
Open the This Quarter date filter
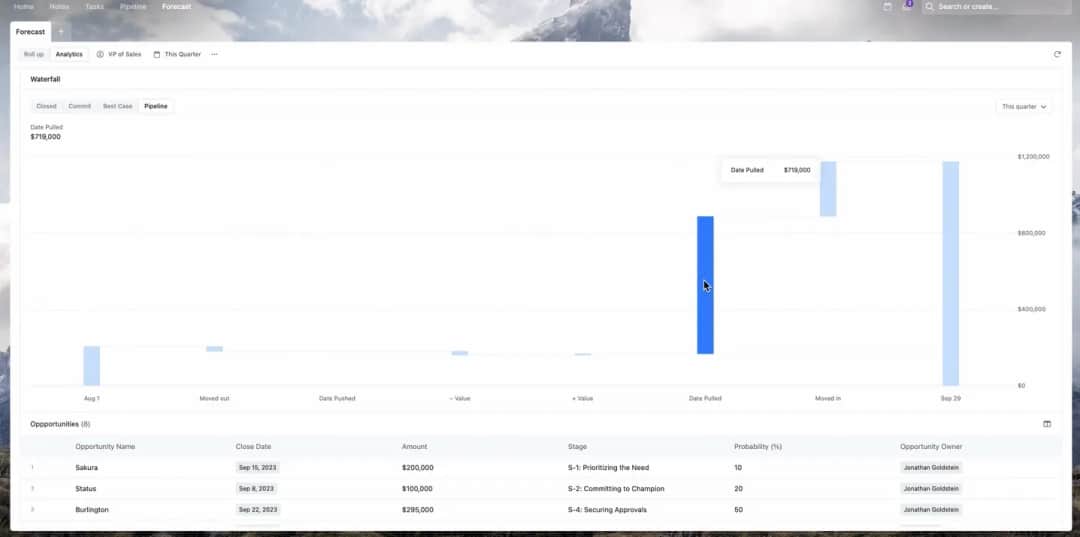pos(177,54)
